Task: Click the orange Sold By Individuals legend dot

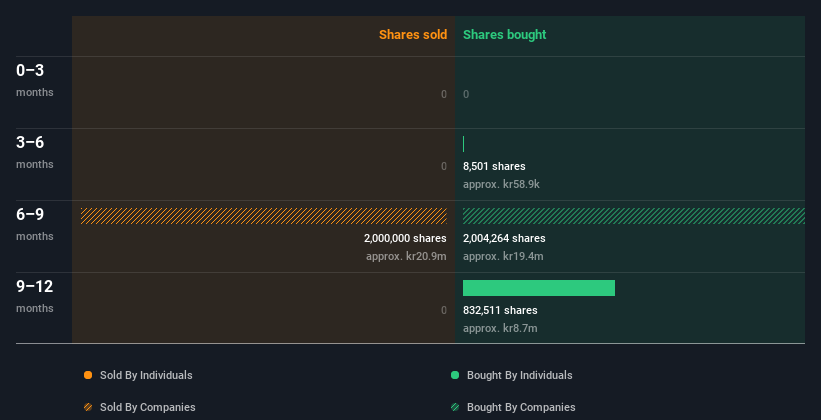Action: [x=88, y=375]
